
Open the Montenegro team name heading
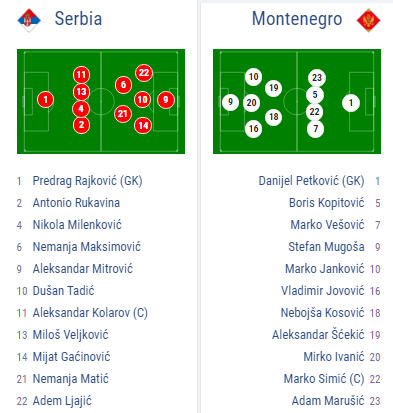297,19
